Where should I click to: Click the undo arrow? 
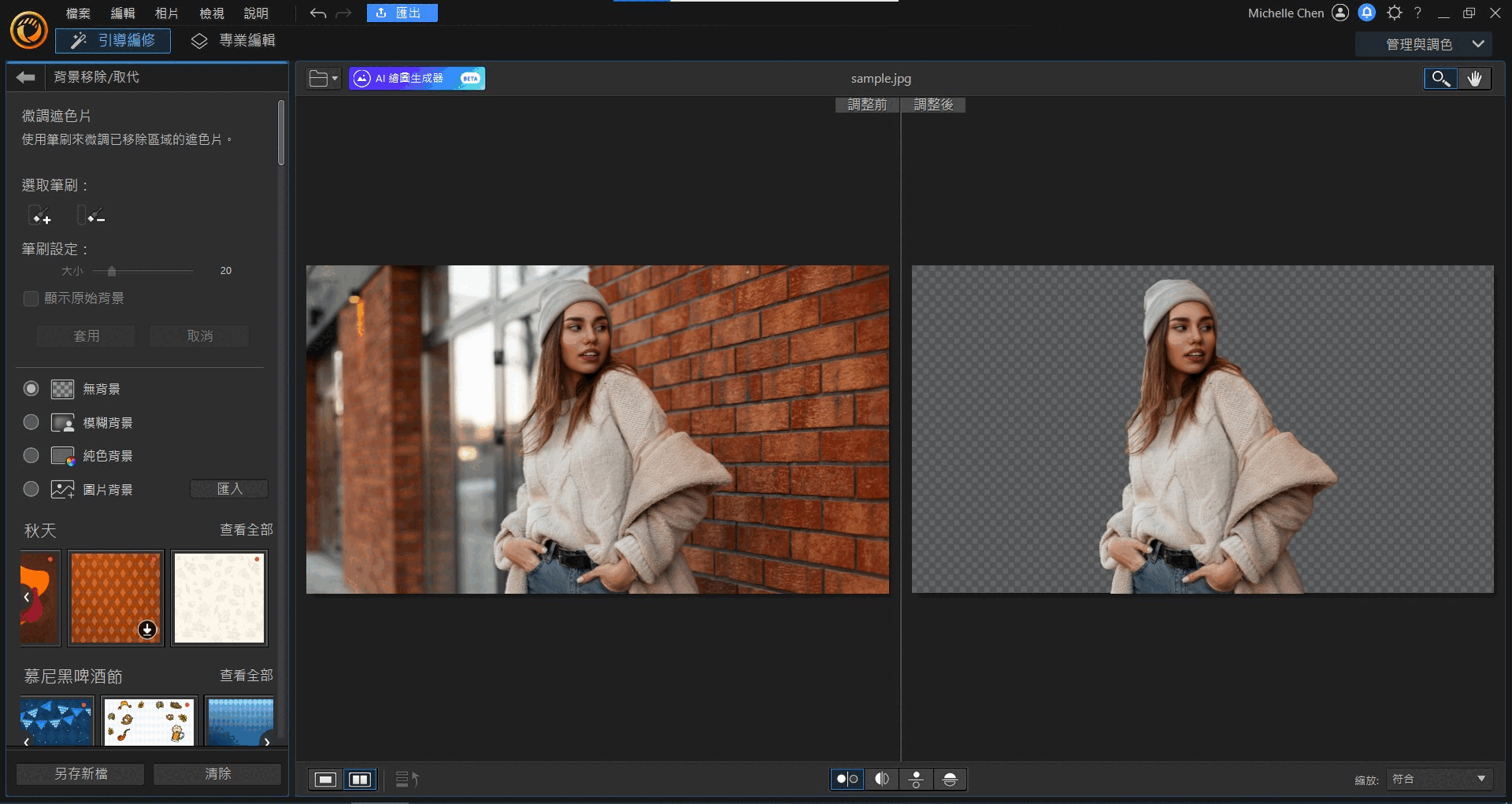tap(318, 13)
